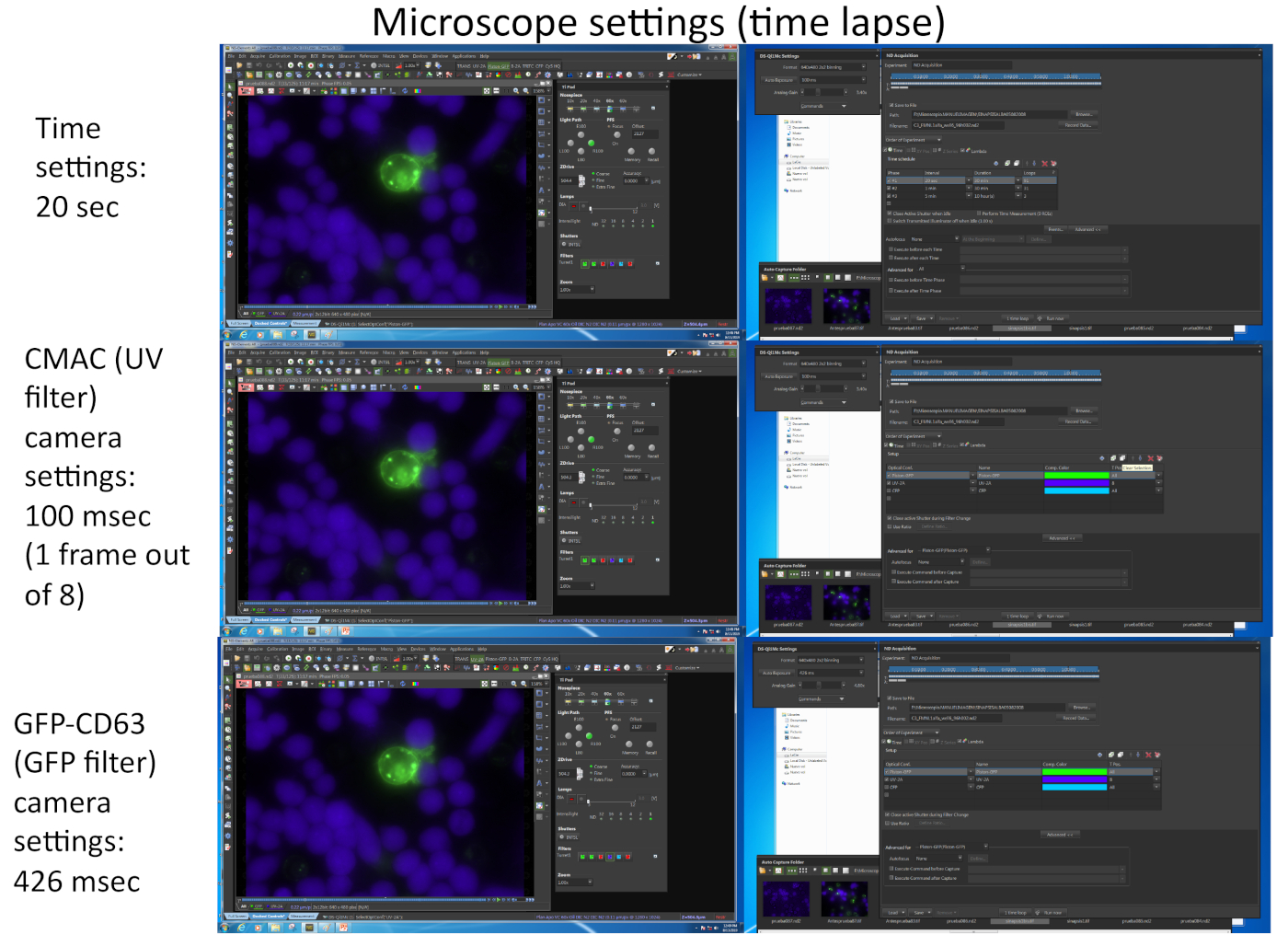Enable Perform Time Measurement checkbox
The width and height of the screenshot is (1288, 946).
pos(979,213)
